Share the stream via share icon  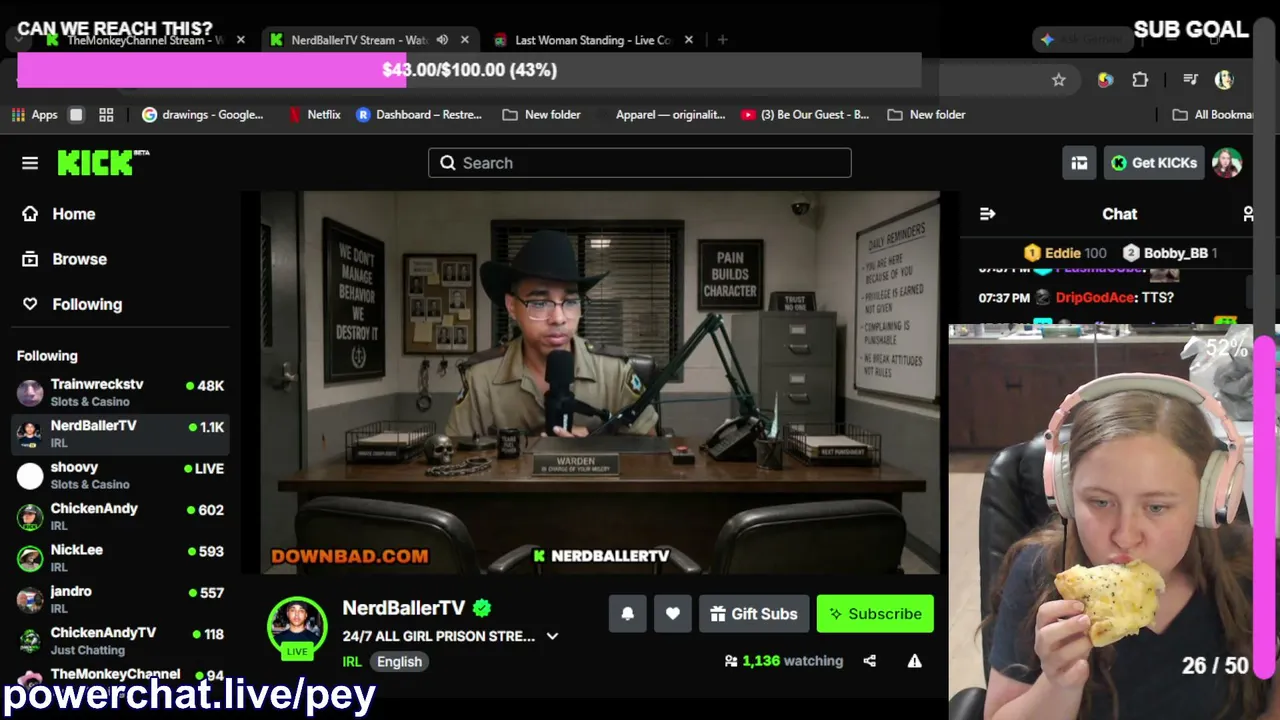pyautogui.click(x=870, y=661)
